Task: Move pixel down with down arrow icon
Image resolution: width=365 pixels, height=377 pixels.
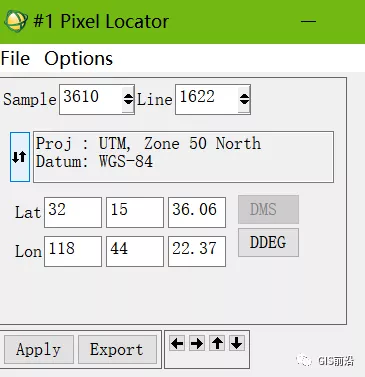Action: (237, 343)
